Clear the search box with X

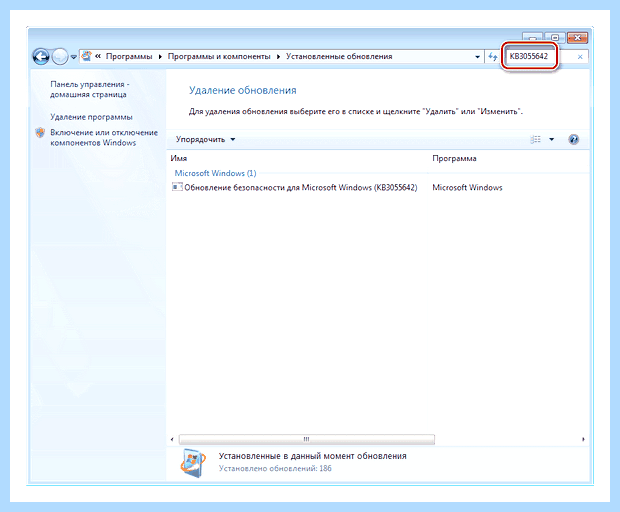[x=580, y=57]
